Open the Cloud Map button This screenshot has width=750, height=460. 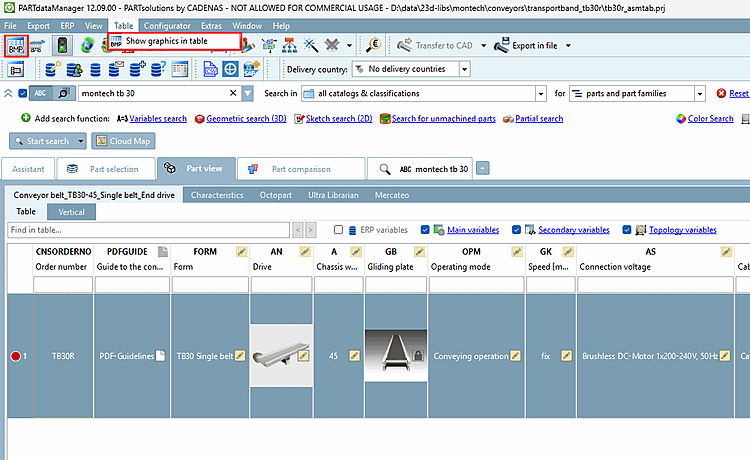pyautogui.click(x=123, y=141)
